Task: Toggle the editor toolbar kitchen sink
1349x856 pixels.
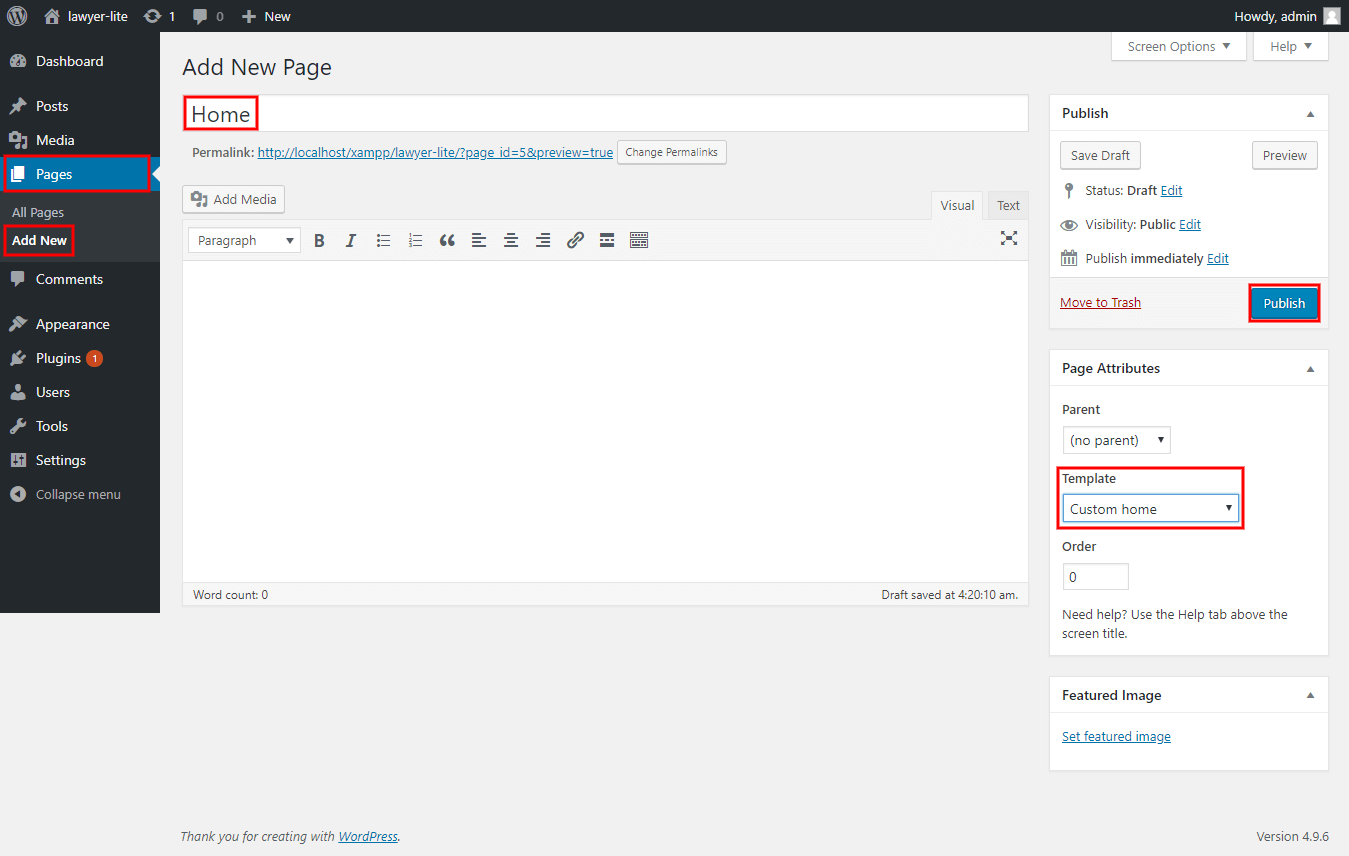Action: coord(639,240)
